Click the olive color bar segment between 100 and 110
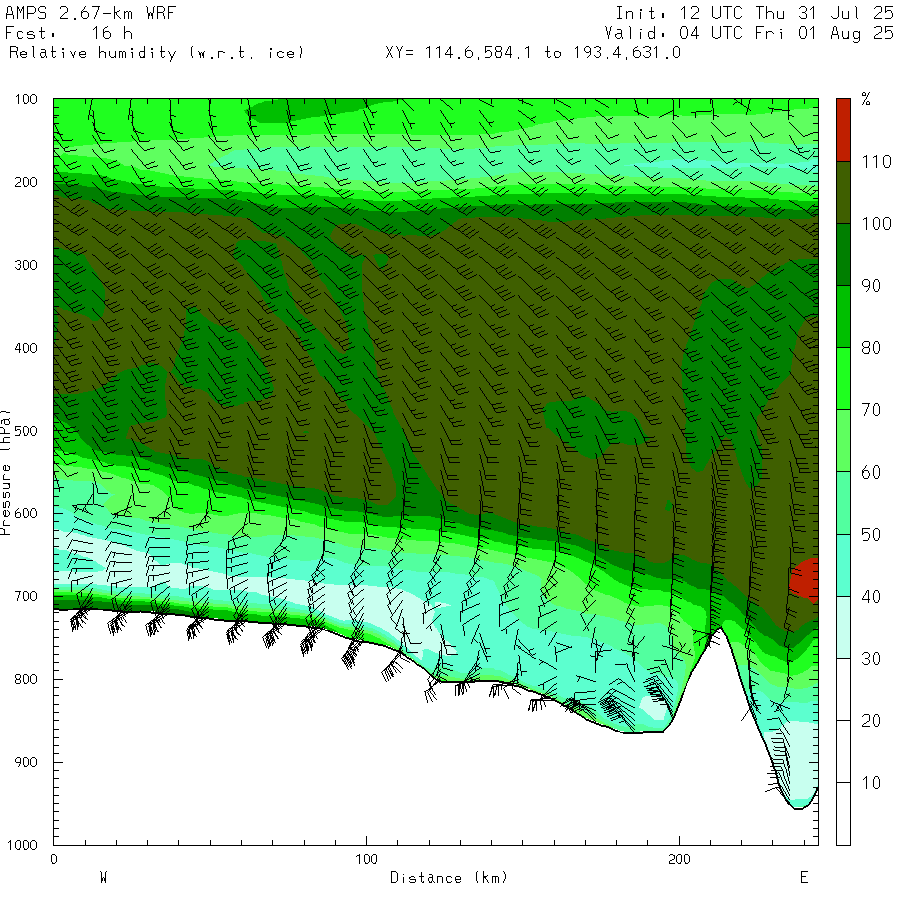 (843, 192)
